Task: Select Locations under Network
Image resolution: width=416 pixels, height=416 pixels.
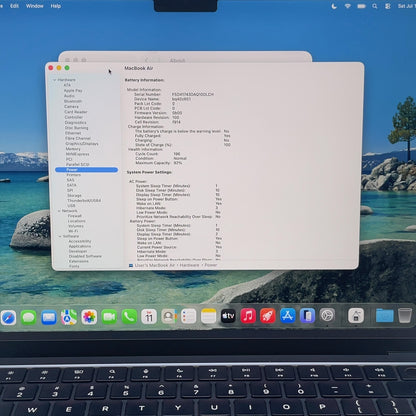Action: (x=77, y=221)
